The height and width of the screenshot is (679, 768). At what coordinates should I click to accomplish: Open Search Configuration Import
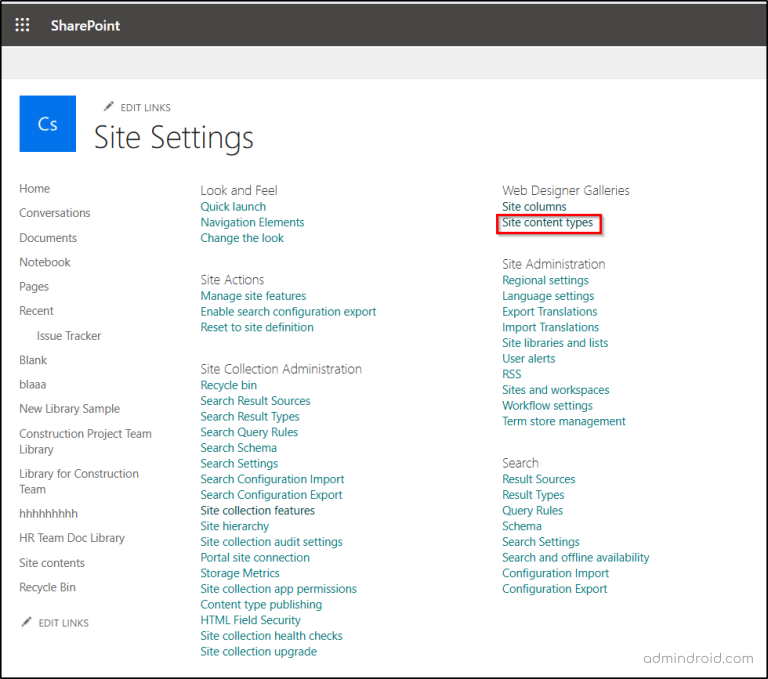(x=272, y=479)
